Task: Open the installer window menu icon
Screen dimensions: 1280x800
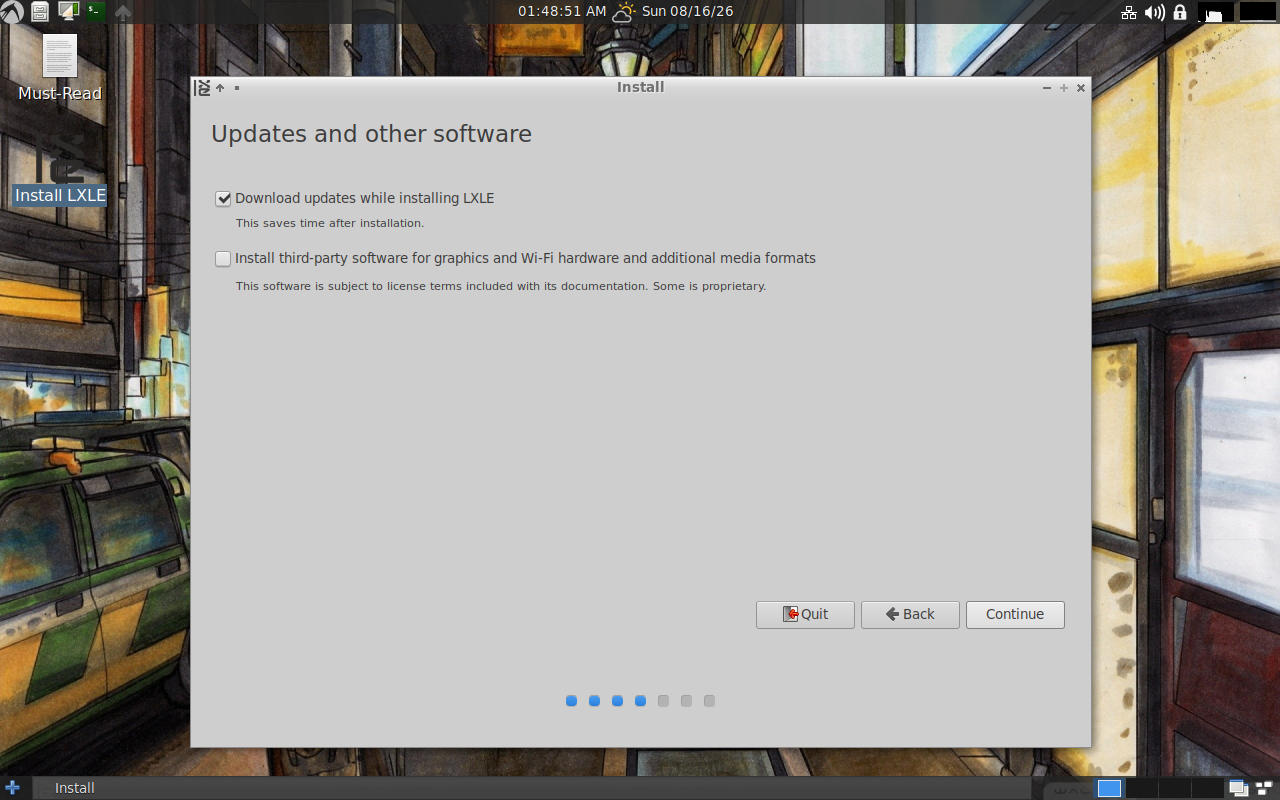Action: [202, 87]
